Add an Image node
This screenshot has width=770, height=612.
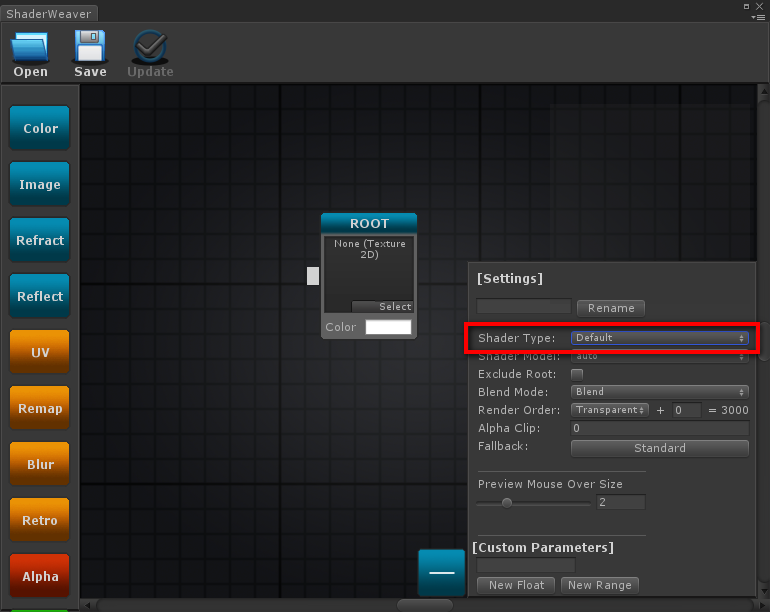40,184
